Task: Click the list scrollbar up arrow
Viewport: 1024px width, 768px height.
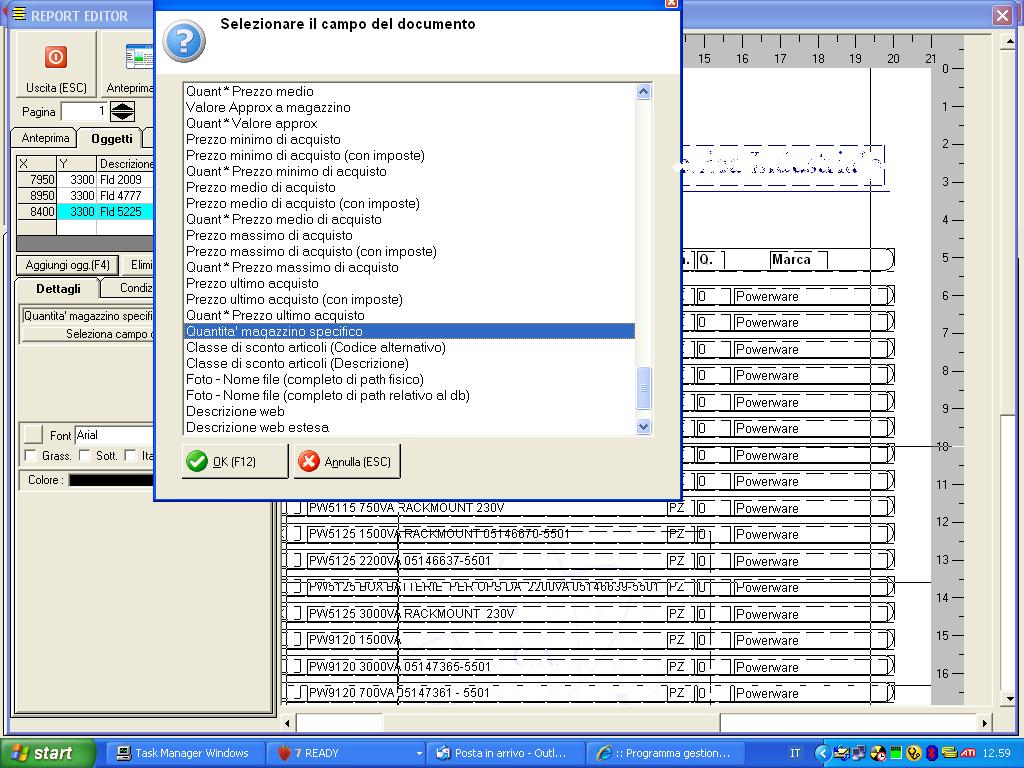Action: [x=643, y=92]
